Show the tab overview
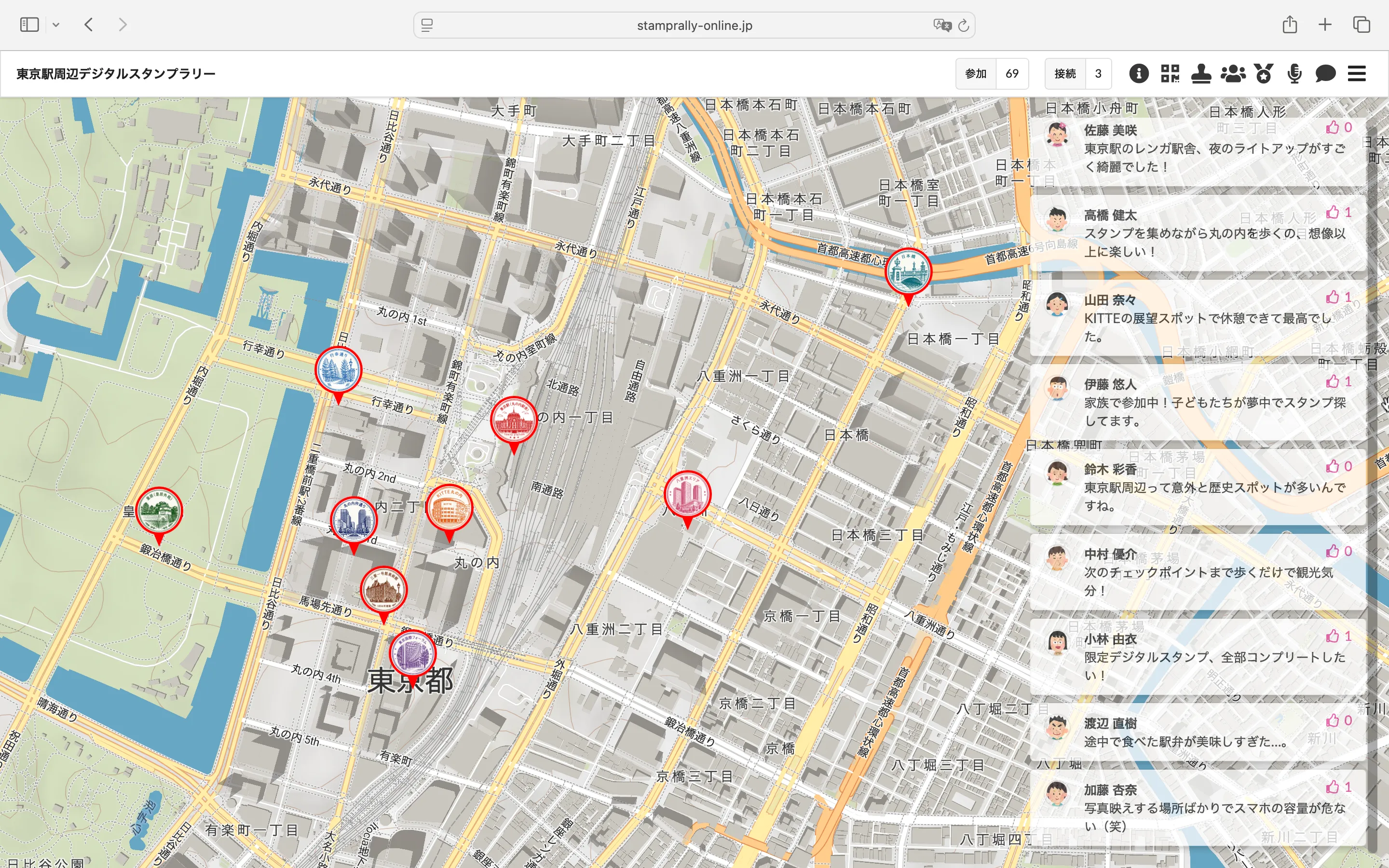The image size is (1389, 868). pyautogui.click(x=1362, y=25)
